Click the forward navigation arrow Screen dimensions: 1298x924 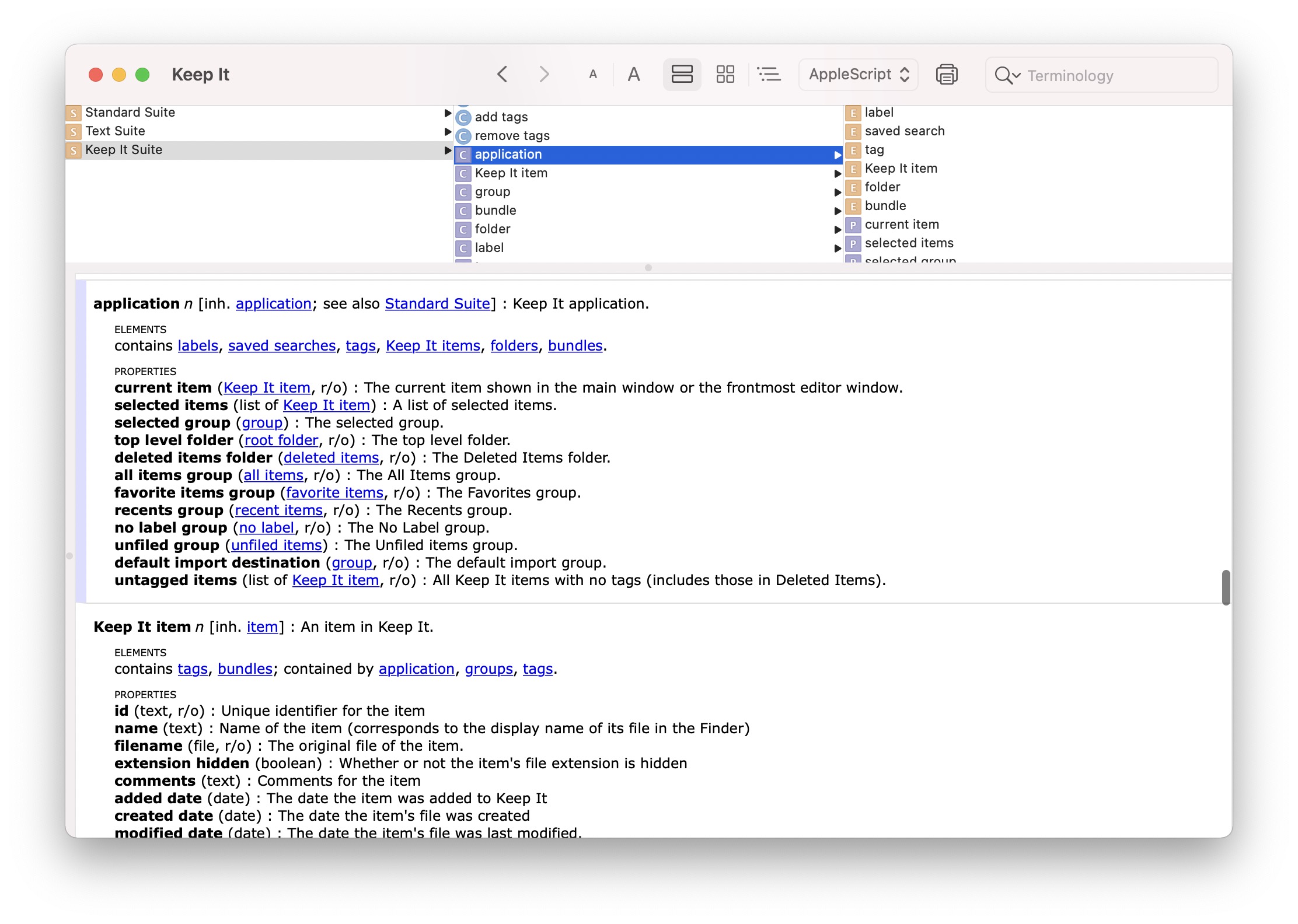[543, 75]
